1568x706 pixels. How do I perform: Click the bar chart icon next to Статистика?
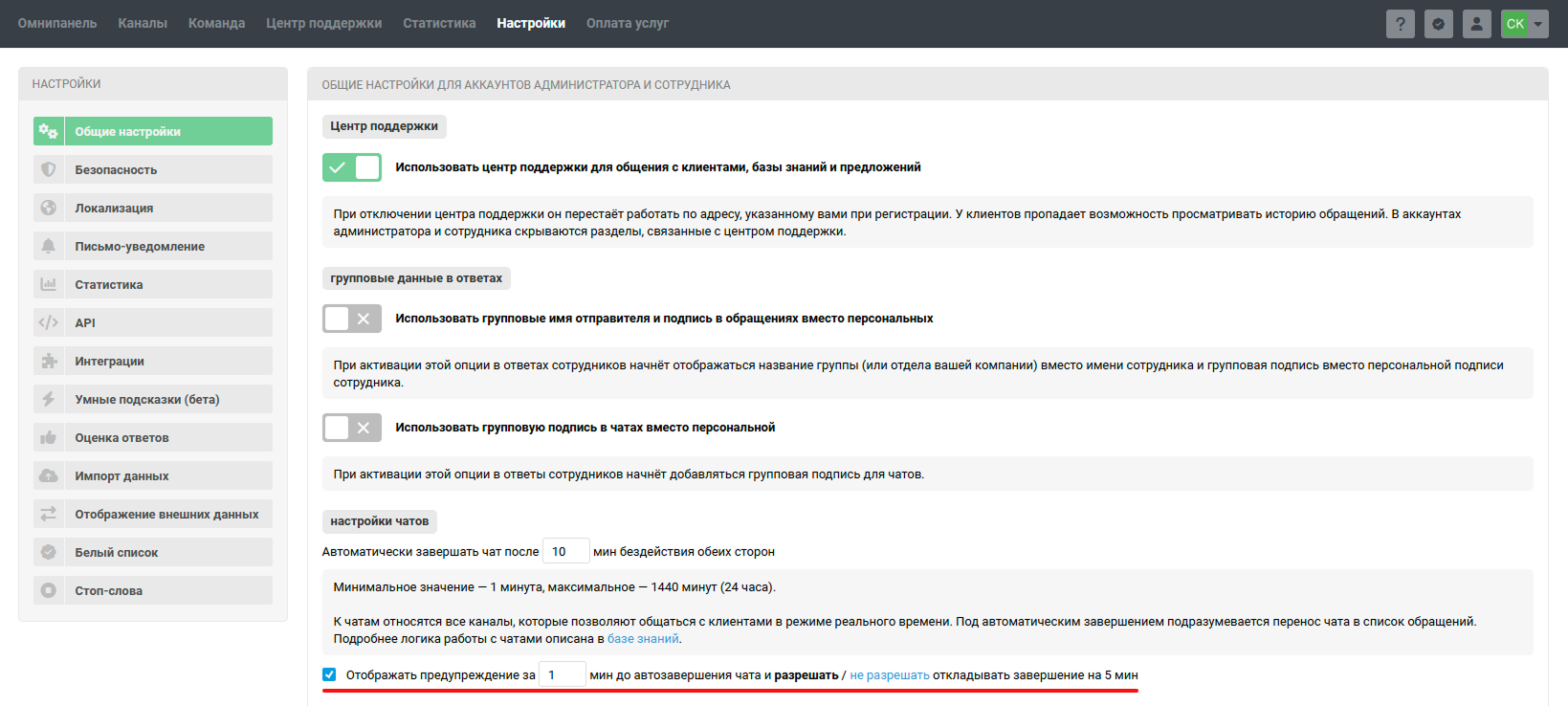coord(48,284)
